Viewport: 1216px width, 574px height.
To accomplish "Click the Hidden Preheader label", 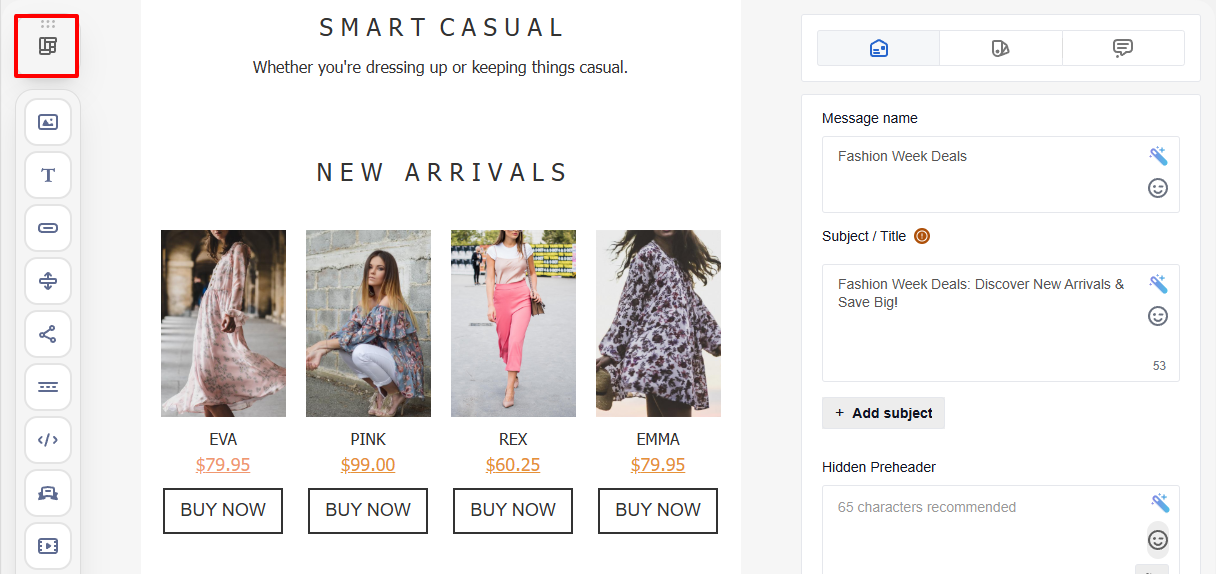I will pyautogui.click(x=879, y=467).
